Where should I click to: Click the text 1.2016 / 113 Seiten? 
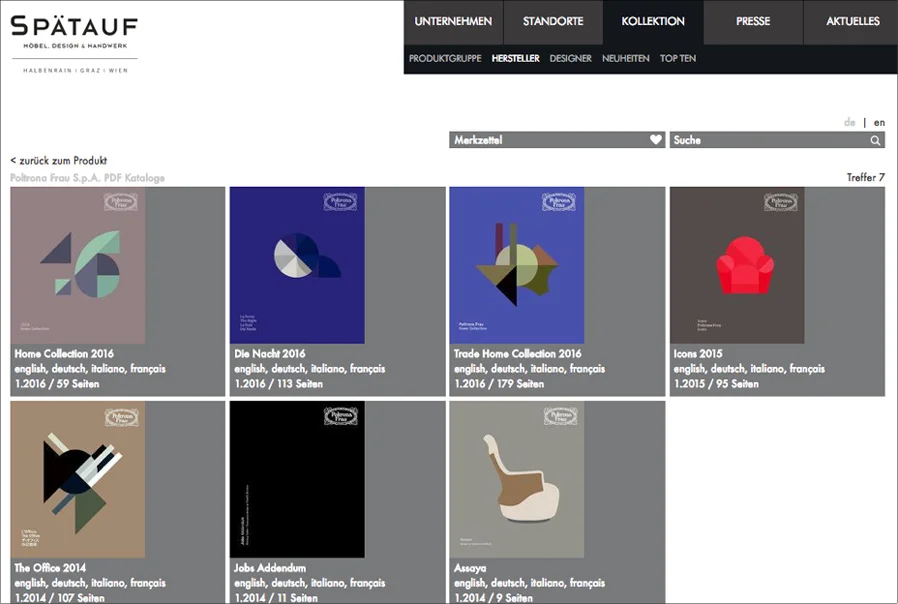click(278, 384)
